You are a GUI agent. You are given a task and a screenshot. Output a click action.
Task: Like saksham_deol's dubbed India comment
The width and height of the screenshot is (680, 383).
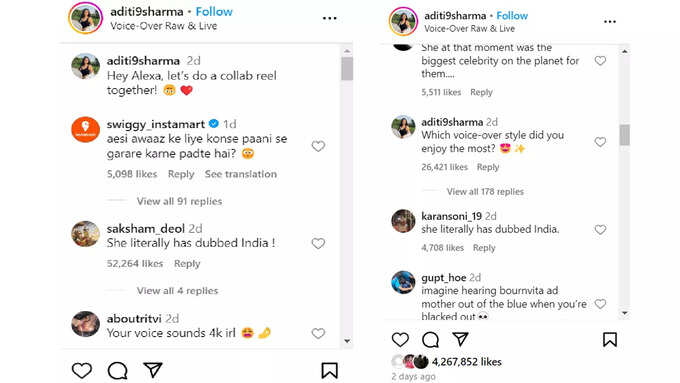tap(318, 243)
